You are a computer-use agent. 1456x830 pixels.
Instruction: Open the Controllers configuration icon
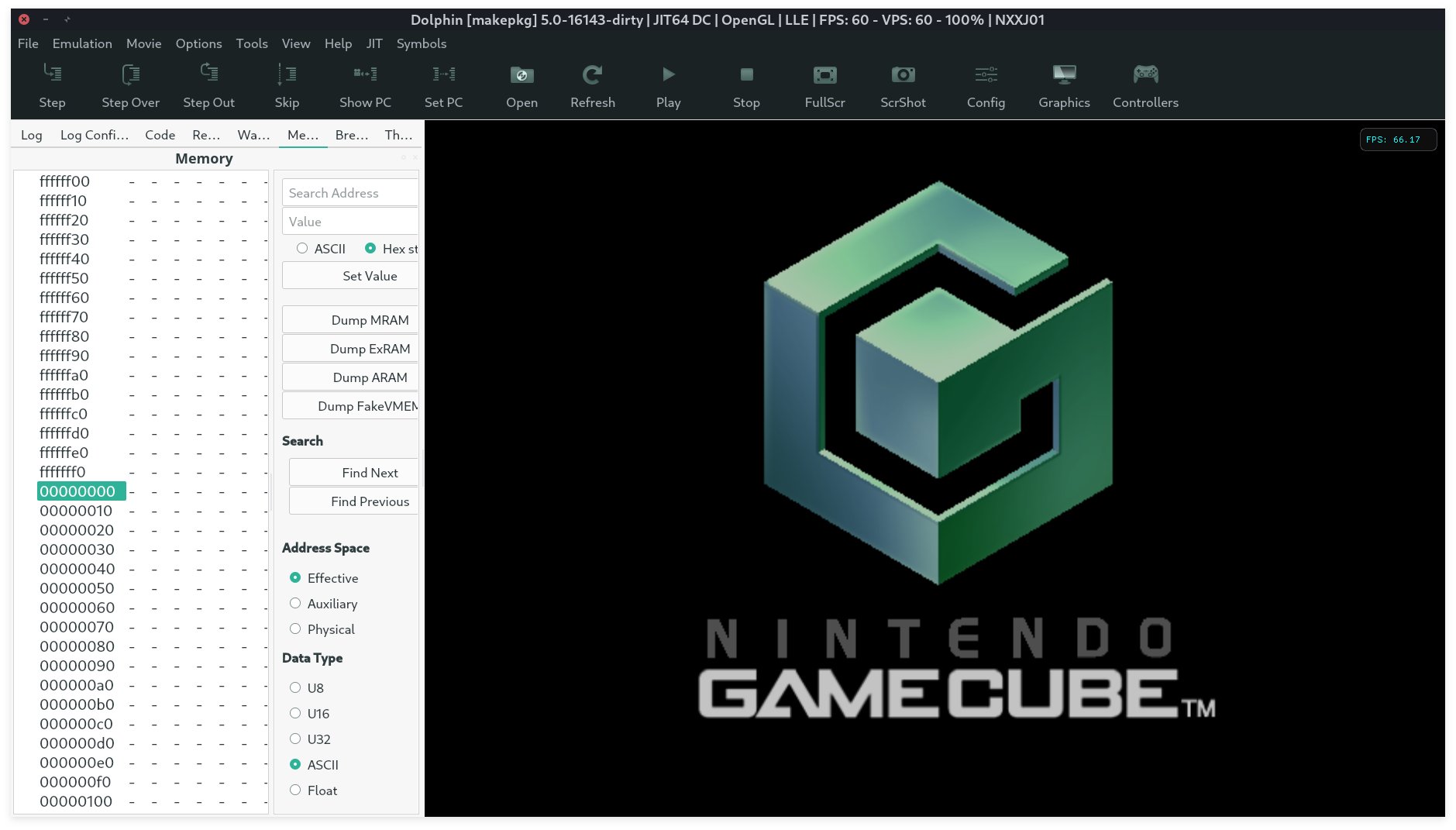(1145, 74)
